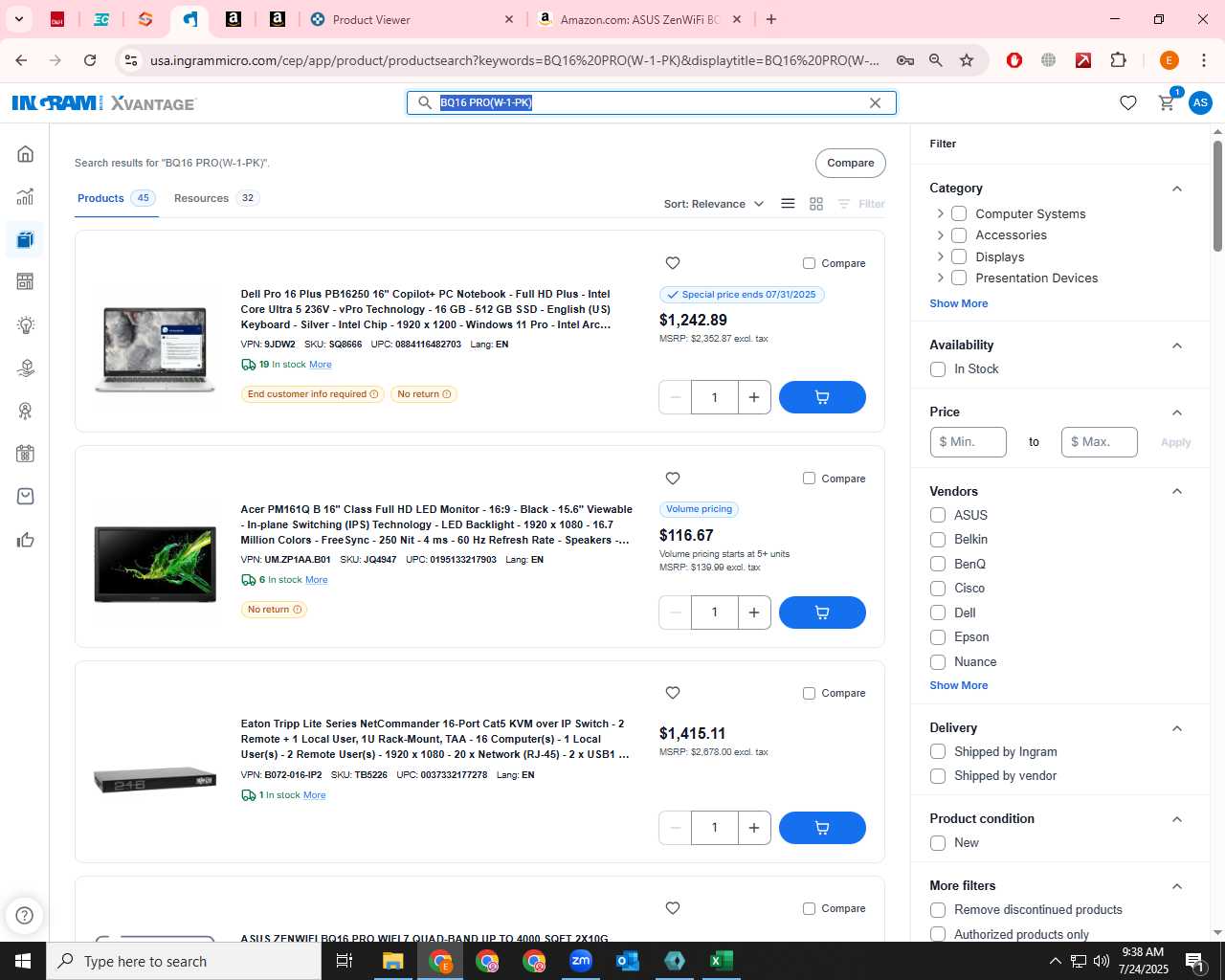Open Excel from the Windows taskbar
The image size is (1225, 980).
(722, 961)
